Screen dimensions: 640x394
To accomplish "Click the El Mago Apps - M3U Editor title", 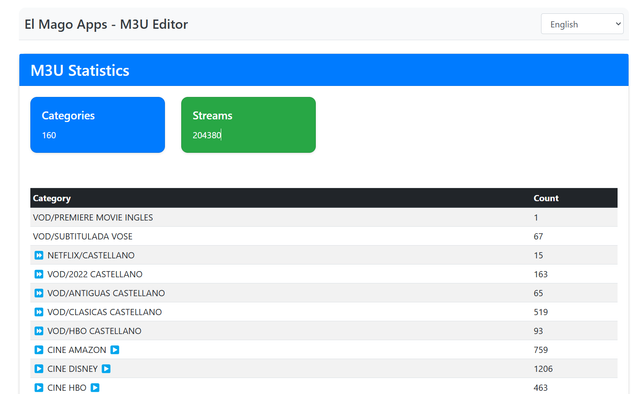I will tap(106, 24).
